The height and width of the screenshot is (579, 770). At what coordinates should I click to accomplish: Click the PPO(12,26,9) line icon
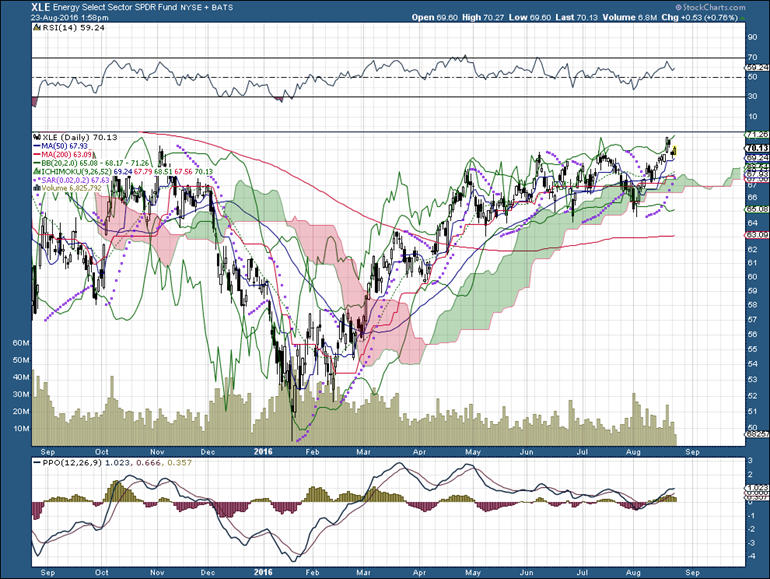(37, 463)
